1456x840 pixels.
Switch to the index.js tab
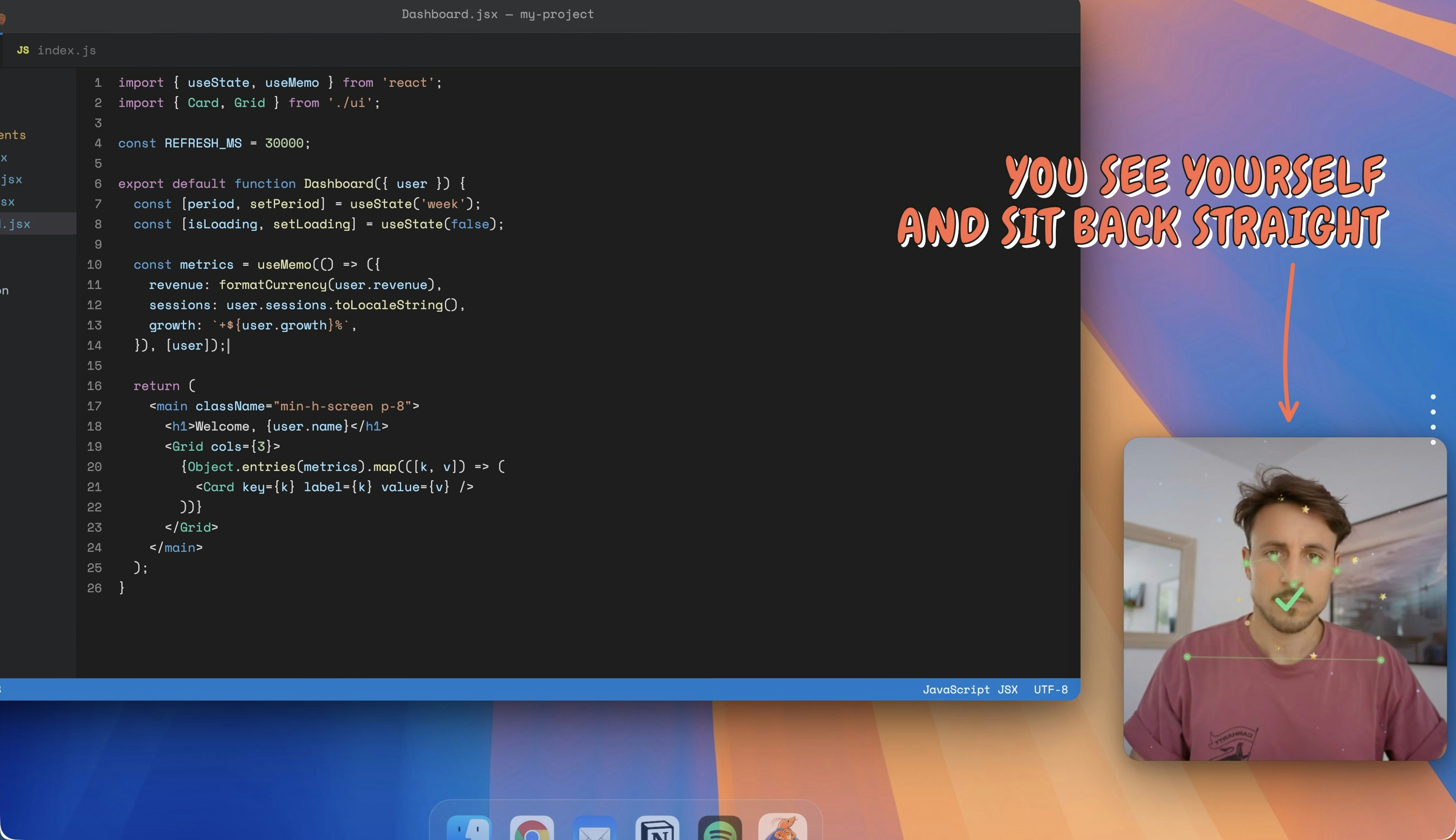[66, 50]
